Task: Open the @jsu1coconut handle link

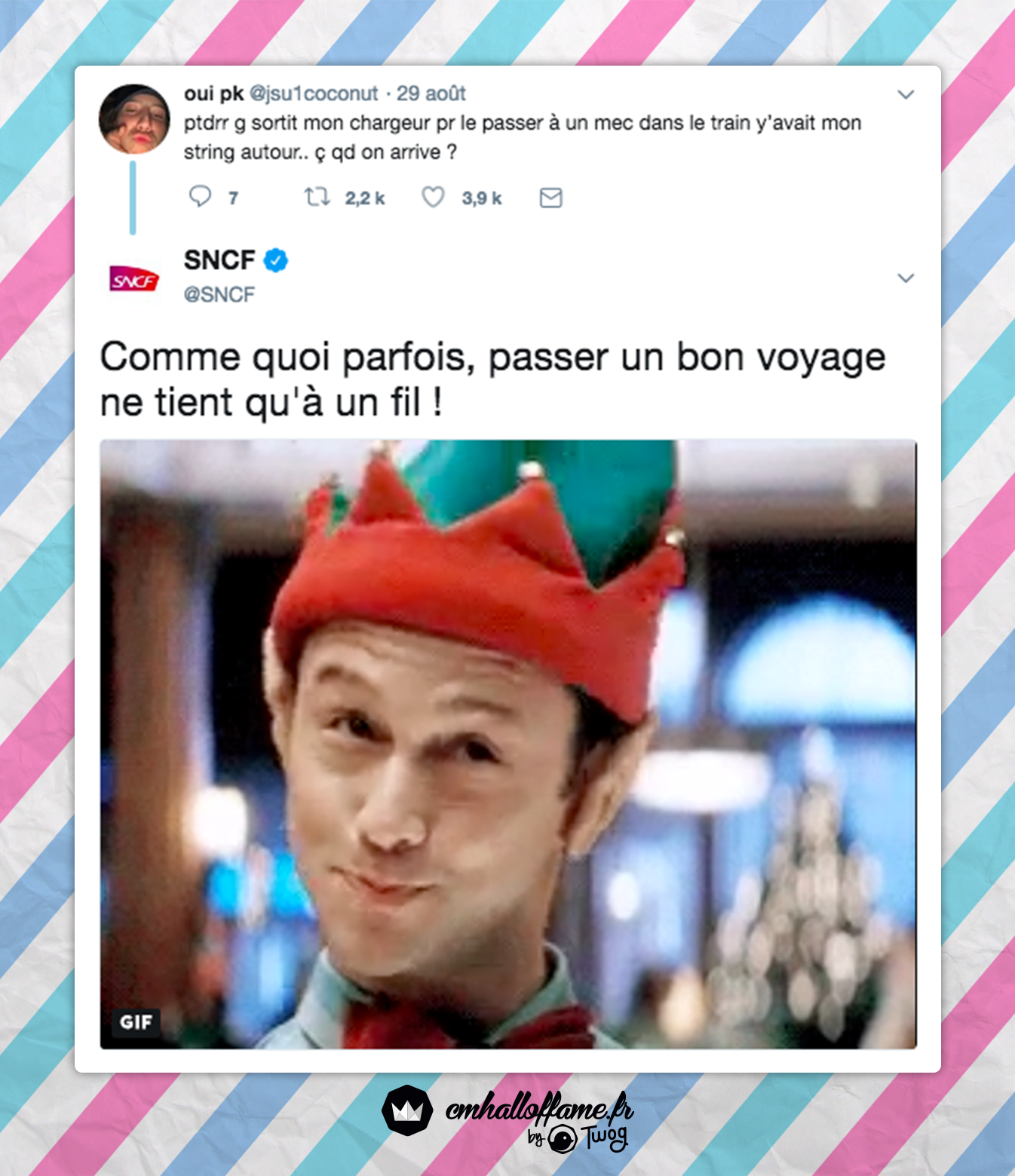Action: [x=314, y=94]
